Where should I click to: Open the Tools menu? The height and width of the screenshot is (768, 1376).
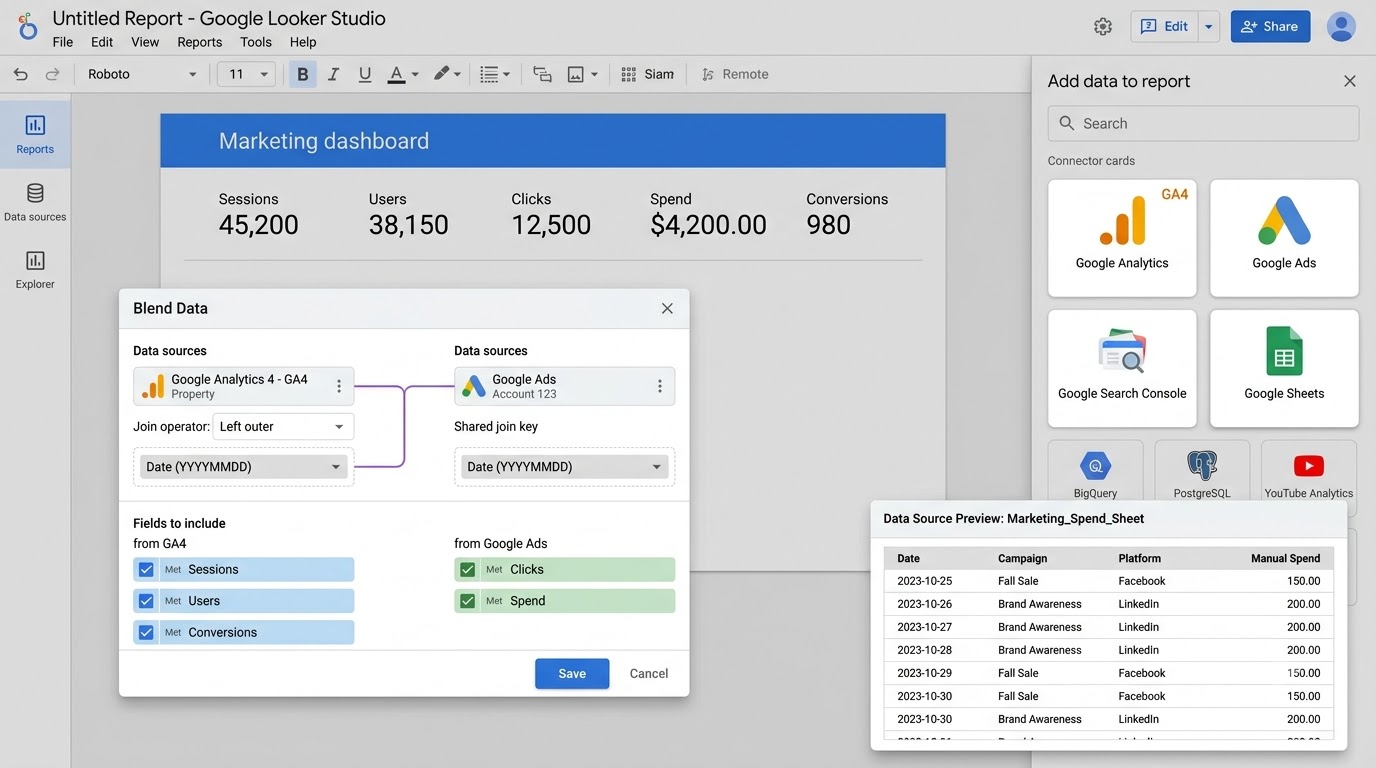point(256,42)
